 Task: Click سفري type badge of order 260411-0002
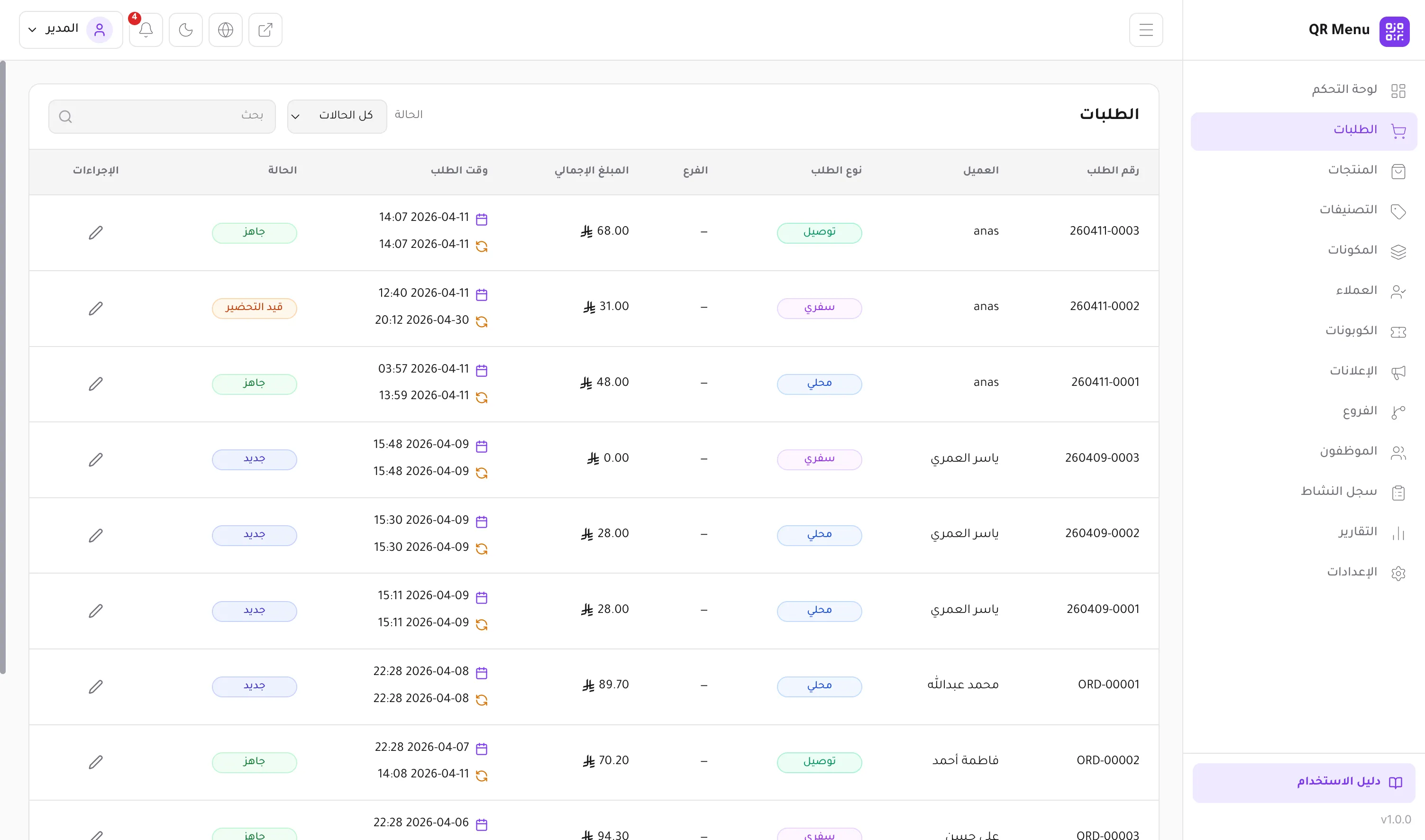[820, 309]
